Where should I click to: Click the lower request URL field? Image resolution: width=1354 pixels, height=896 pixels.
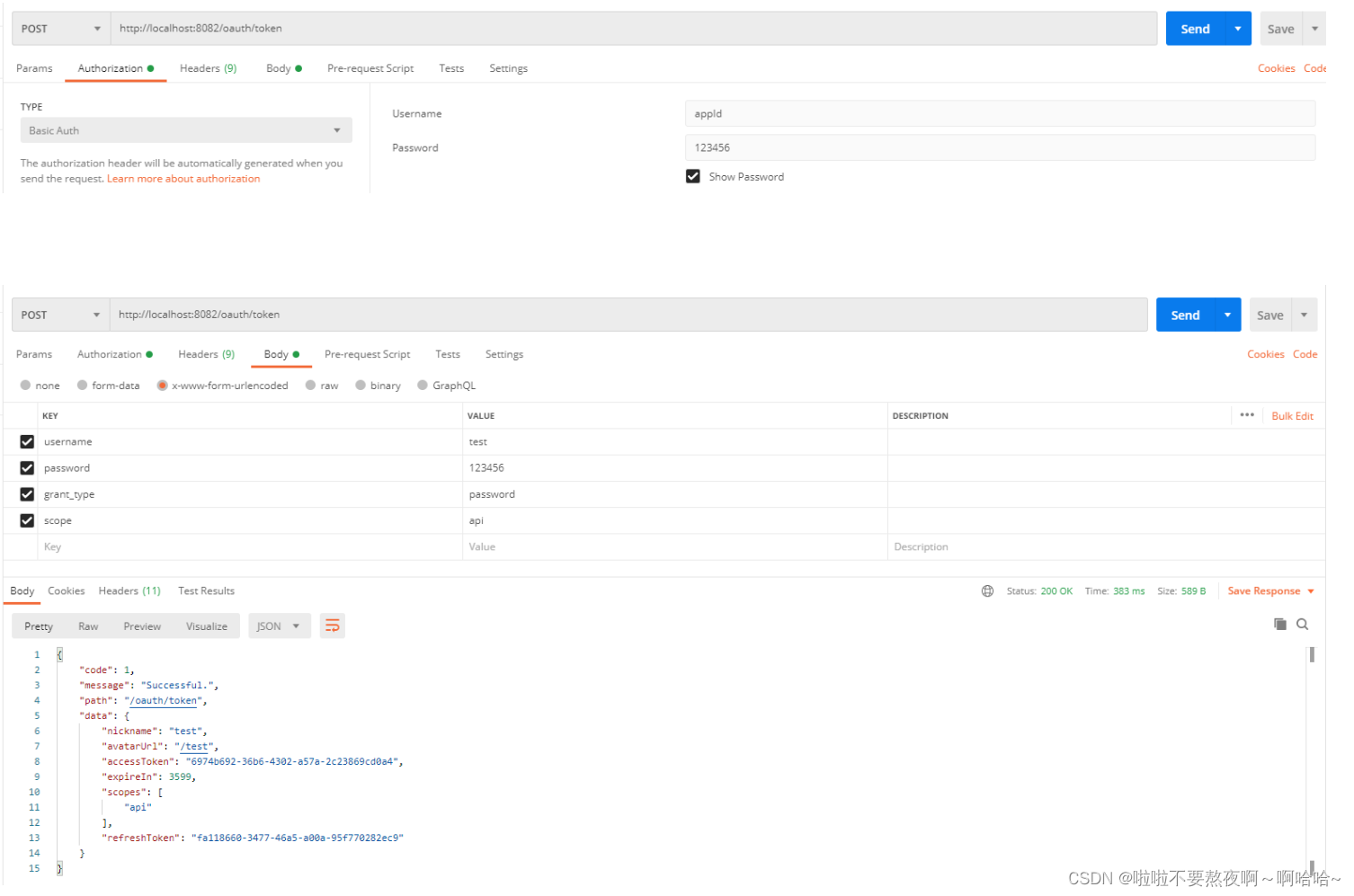[x=628, y=315]
